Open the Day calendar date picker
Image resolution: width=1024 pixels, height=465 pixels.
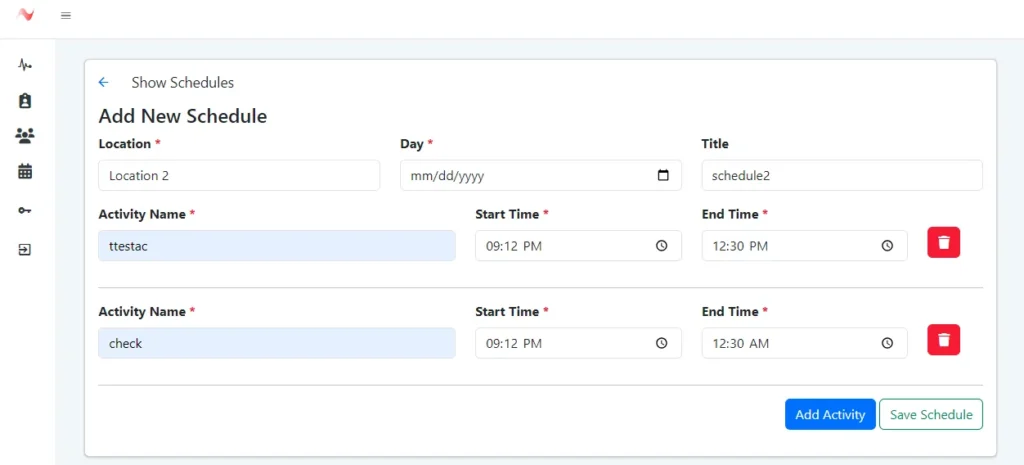click(663, 176)
